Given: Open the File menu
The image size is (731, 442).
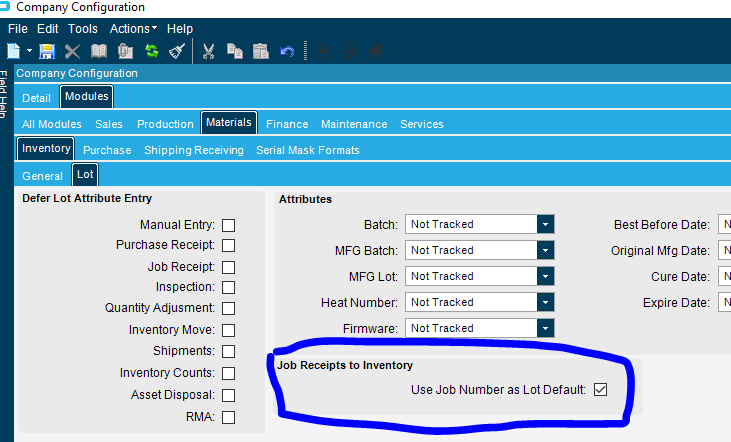Looking at the screenshot, I should pyautogui.click(x=18, y=29).
